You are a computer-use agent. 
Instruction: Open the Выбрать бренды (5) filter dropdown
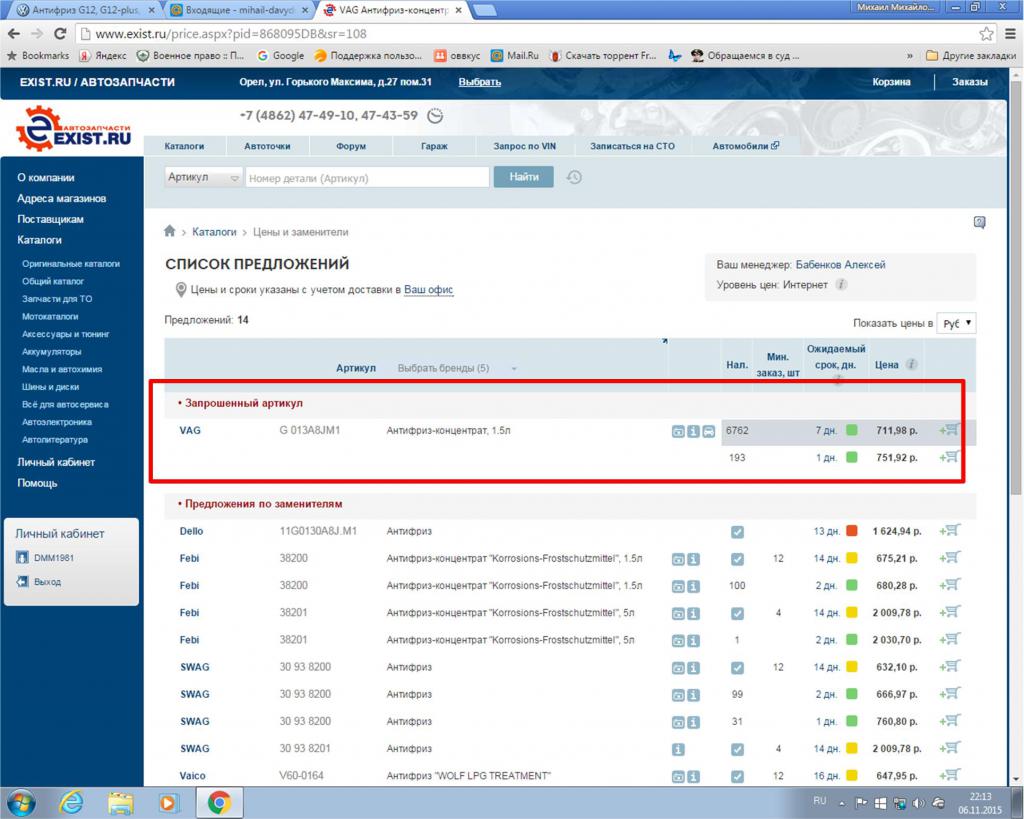[456, 368]
